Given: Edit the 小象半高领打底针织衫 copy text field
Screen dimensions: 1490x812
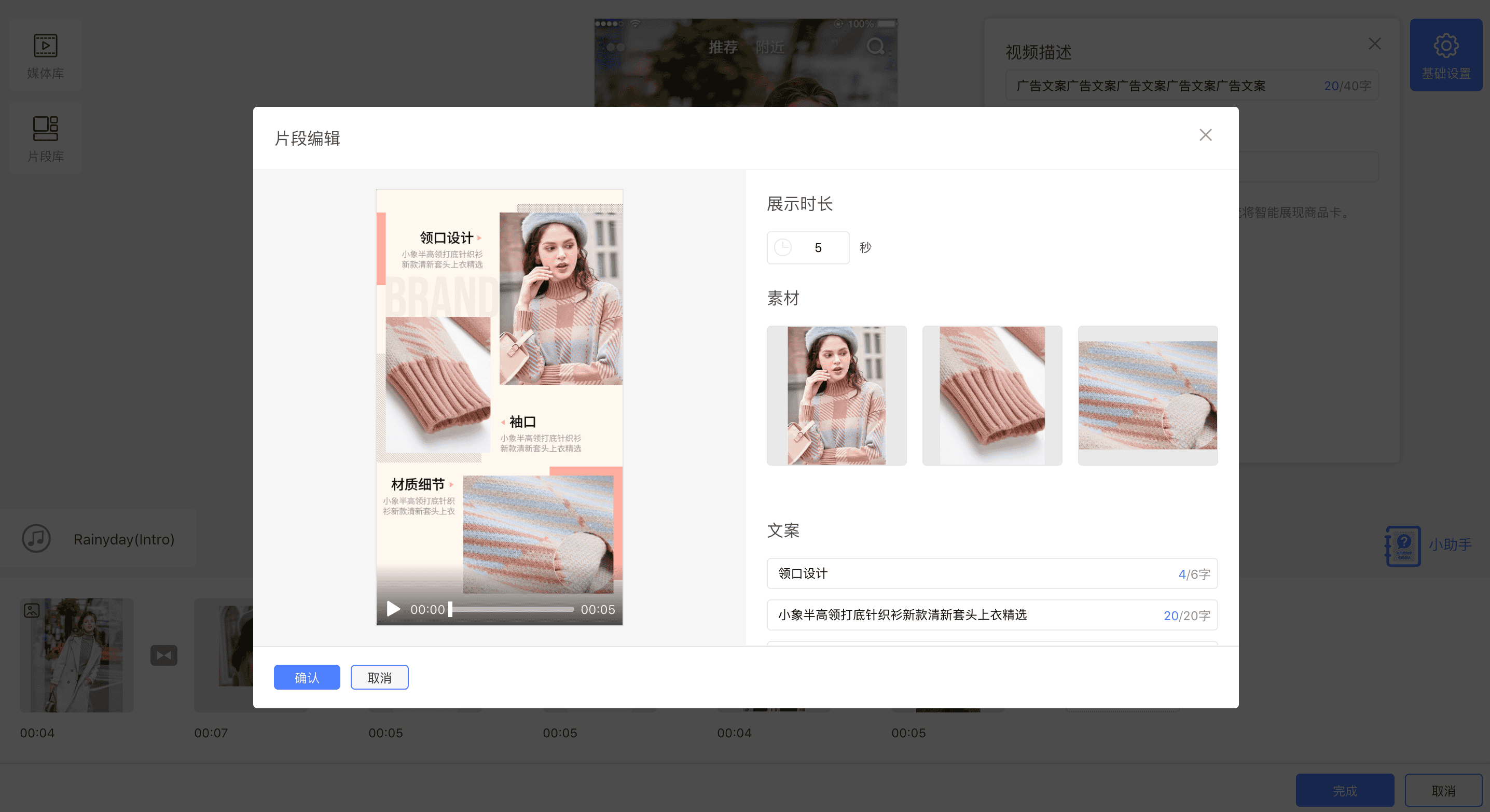Looking at the screenshot, I should pos(992,615).
